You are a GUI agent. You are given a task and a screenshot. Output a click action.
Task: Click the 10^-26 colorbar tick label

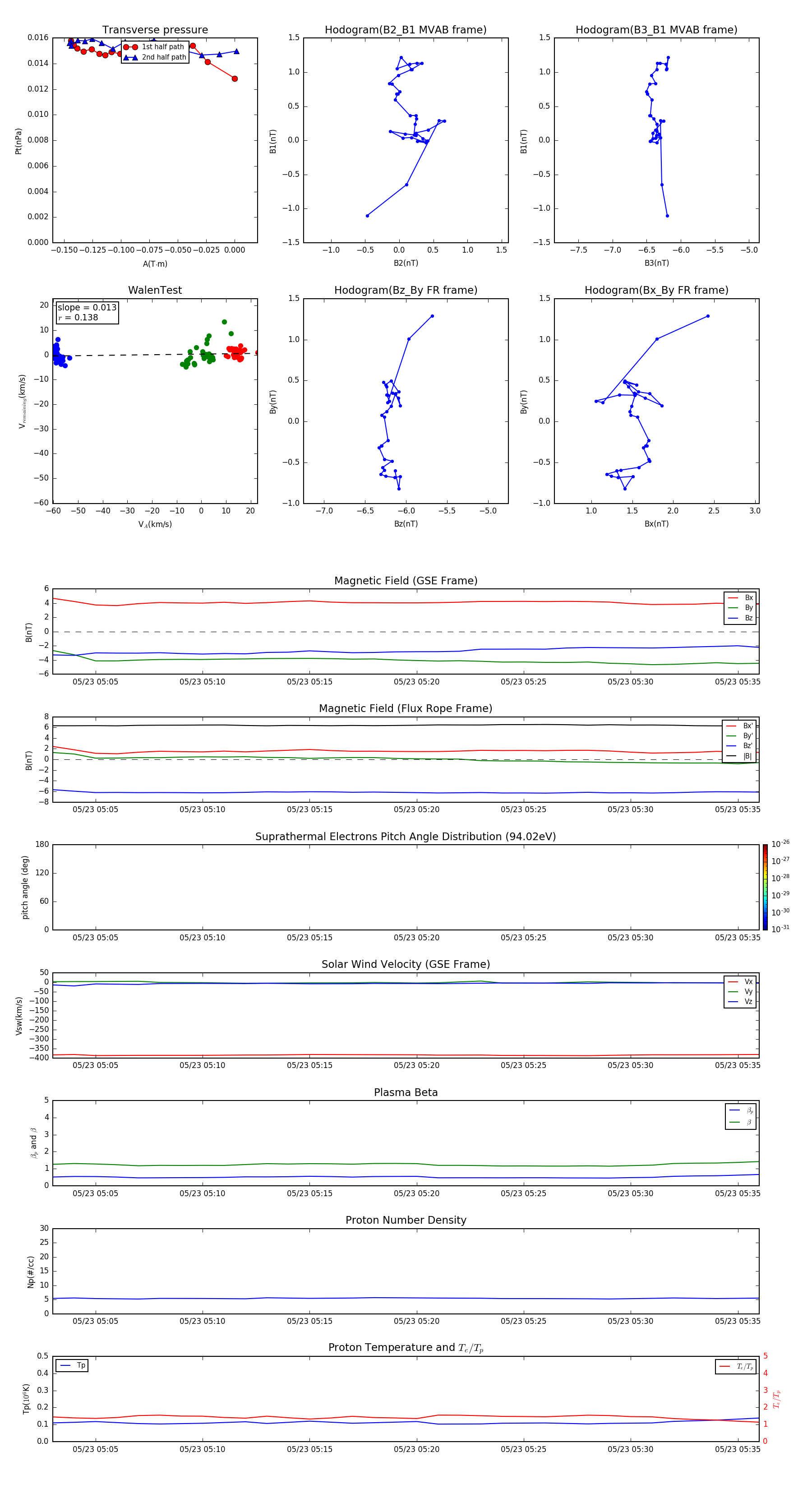click(780, 845)
